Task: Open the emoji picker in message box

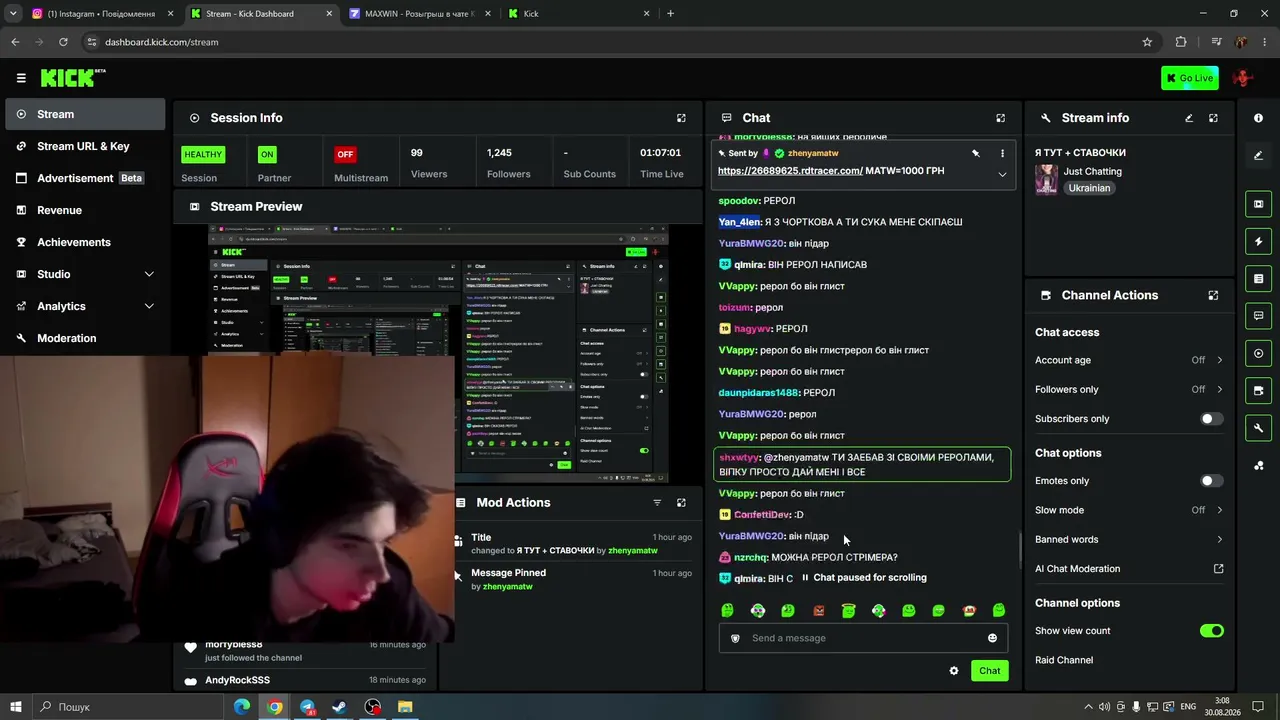Action: pyautogui.click(x=992, y=638)
